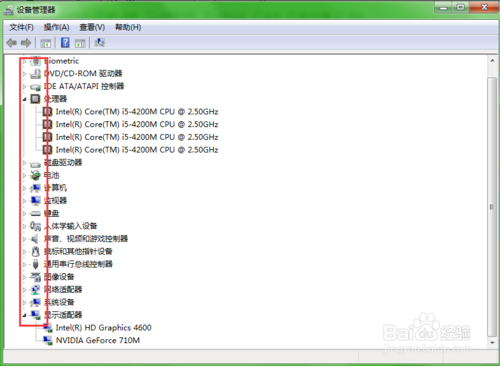Select the Biometric device category icon
Screen dimensions: 500x366
pyautogui.click(x=36, y=61)
